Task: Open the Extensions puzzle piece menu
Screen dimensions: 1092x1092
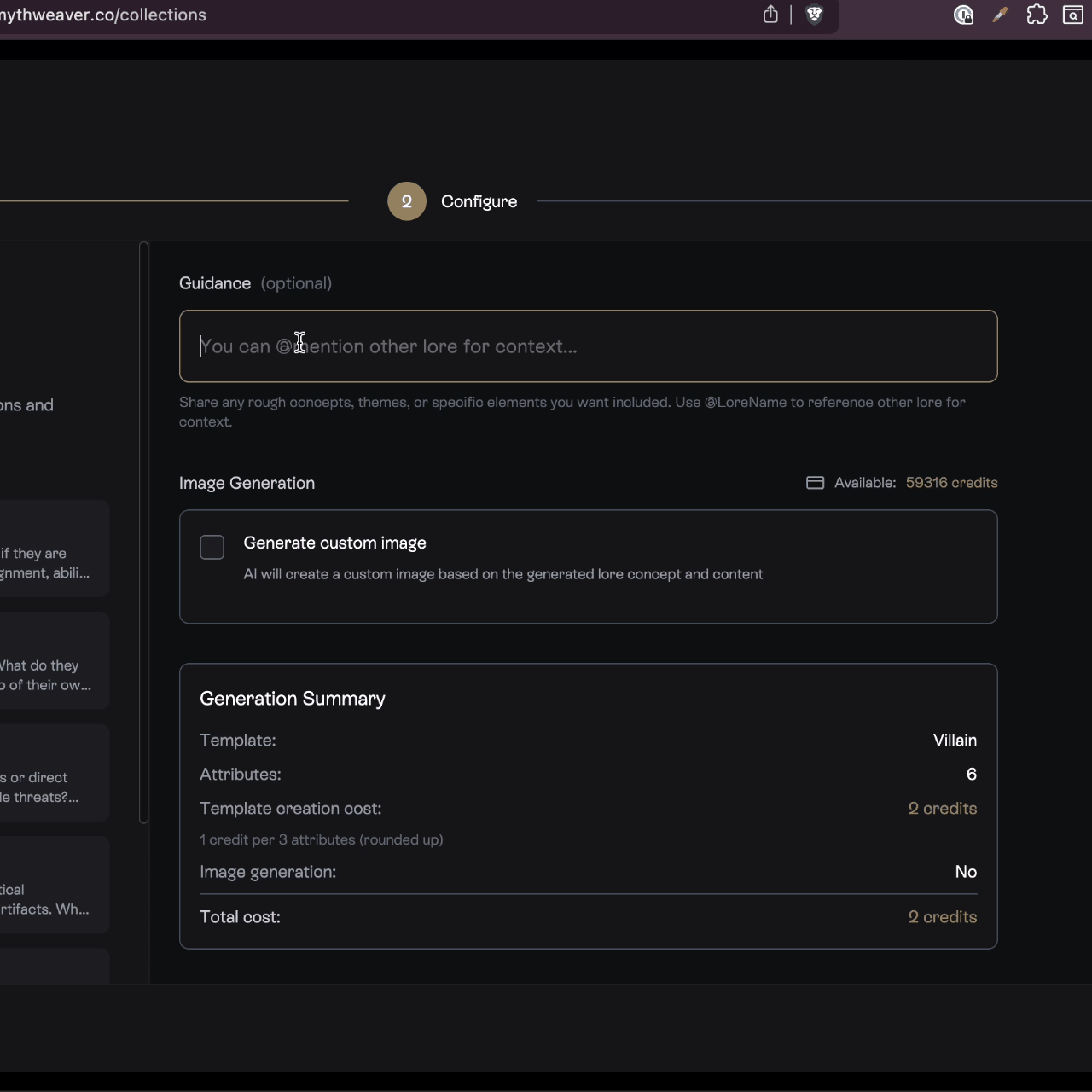Action: tap(1037, 15)
